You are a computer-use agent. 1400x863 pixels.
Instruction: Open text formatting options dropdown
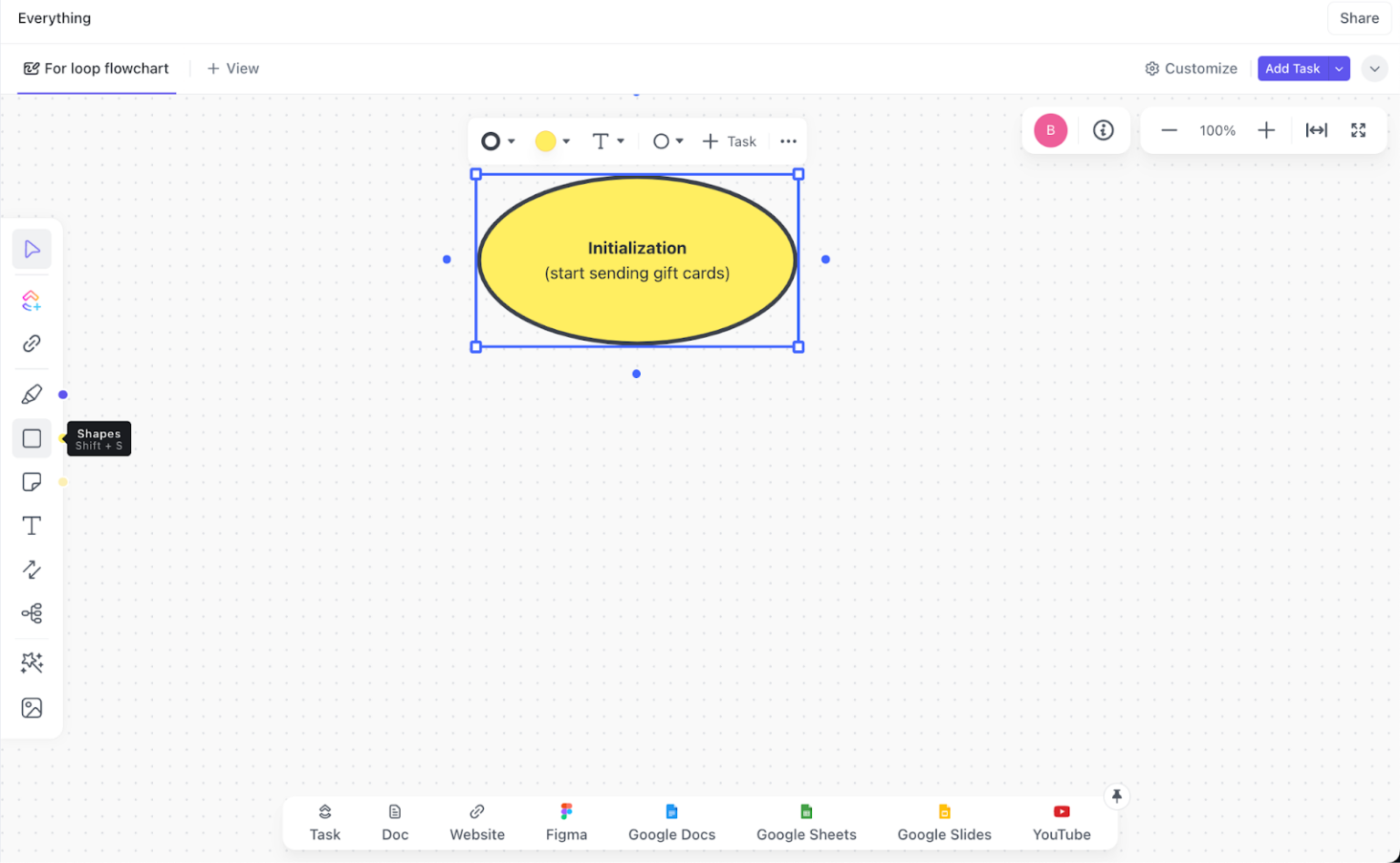pyautogui.click(x=608, y=141)
